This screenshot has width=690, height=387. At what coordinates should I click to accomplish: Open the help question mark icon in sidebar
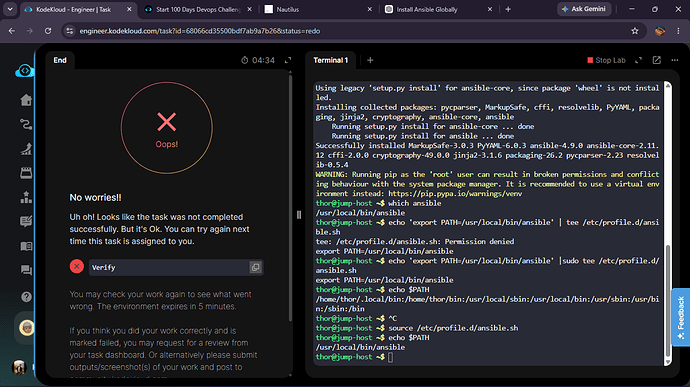(26, 297)
